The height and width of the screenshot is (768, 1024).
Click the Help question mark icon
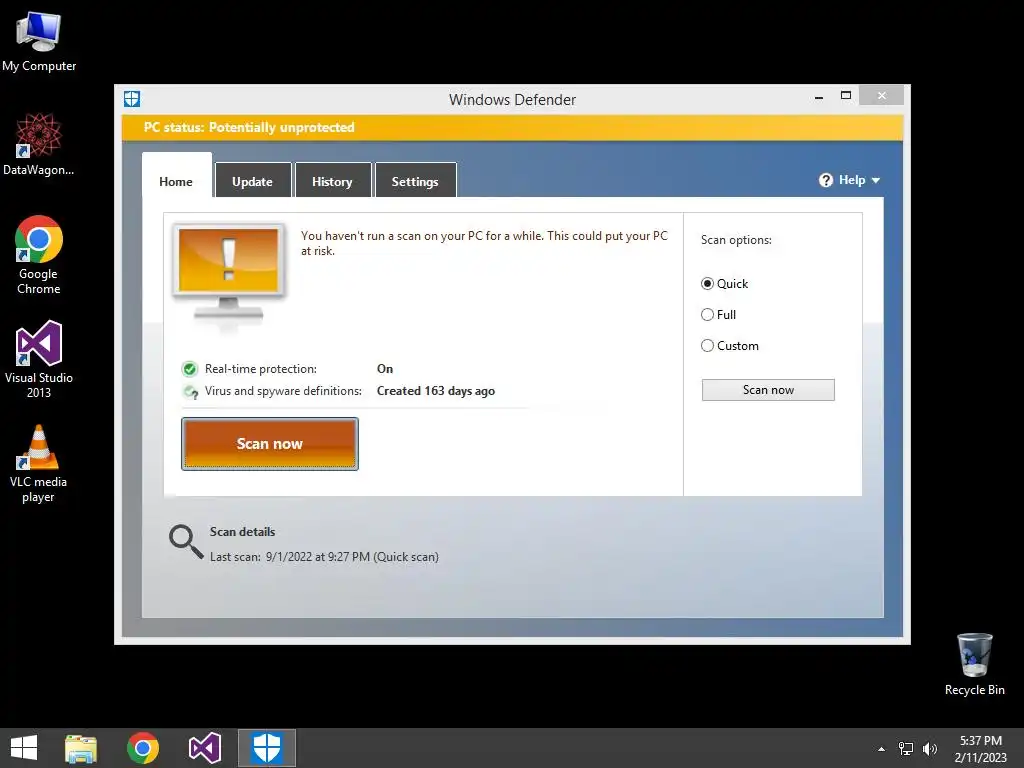[x=825, y=180]
